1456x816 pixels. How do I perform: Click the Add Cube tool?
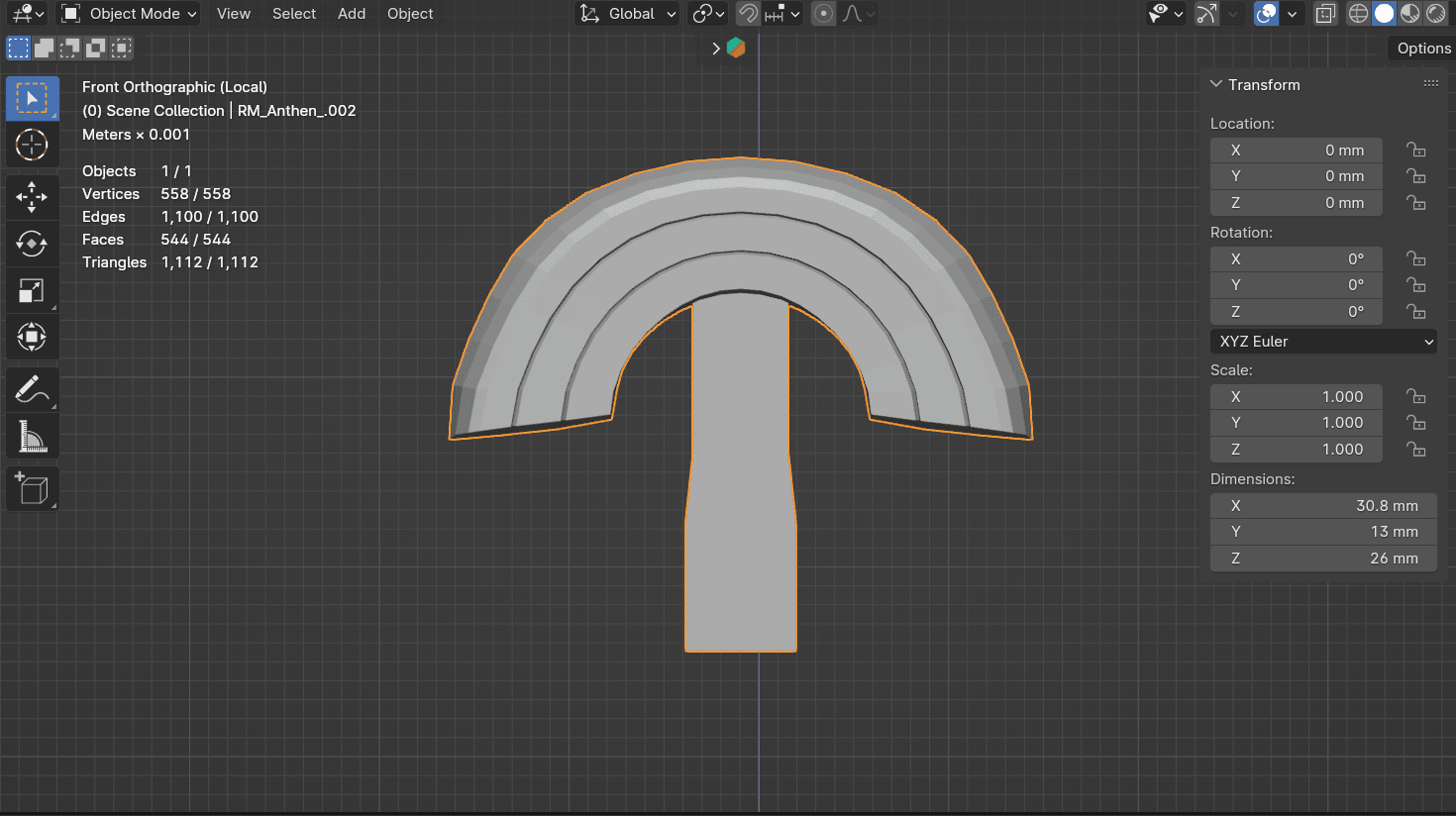[x=32, y=488]
